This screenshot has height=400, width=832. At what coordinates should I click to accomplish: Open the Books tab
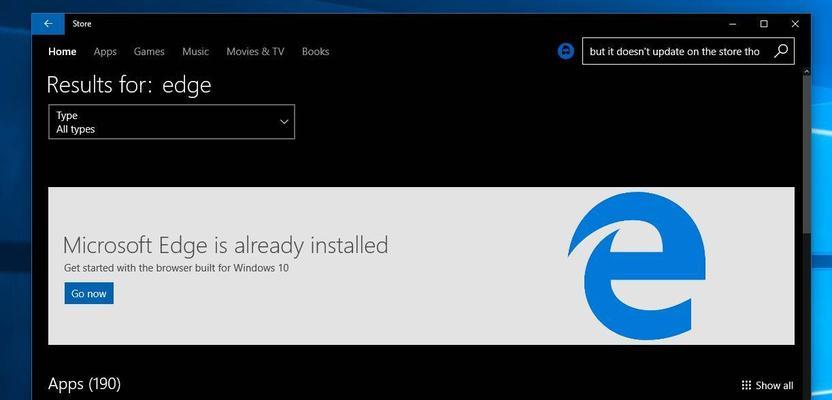(315, 51)
